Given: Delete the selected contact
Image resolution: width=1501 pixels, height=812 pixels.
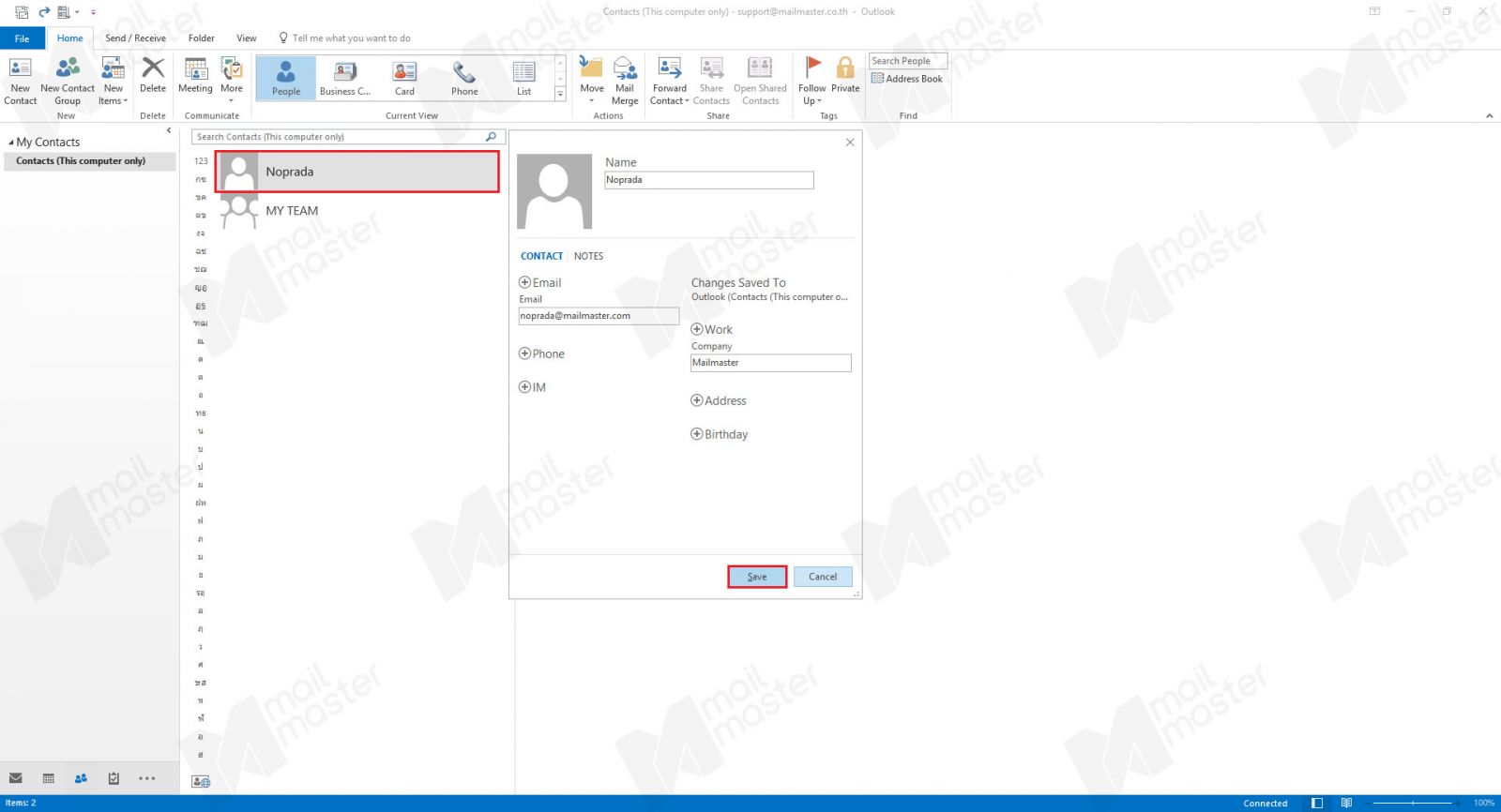Looking at the screenshot, I should click(153, 75).
